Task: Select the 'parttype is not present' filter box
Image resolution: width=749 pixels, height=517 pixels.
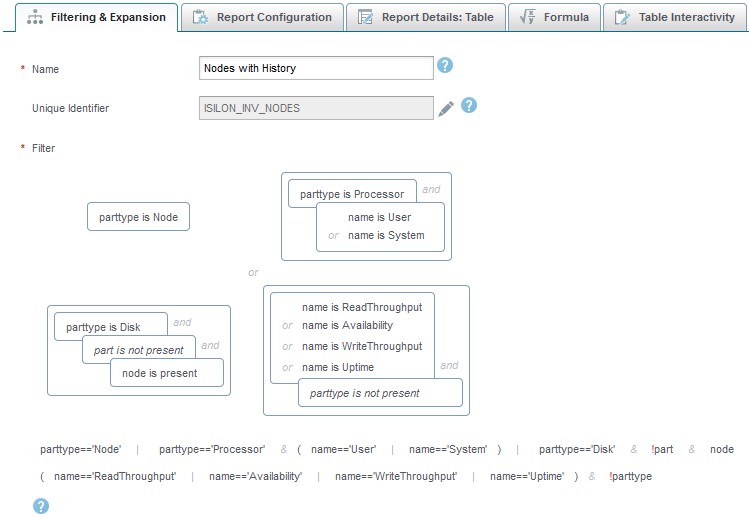Action: (x=380, y=393)
